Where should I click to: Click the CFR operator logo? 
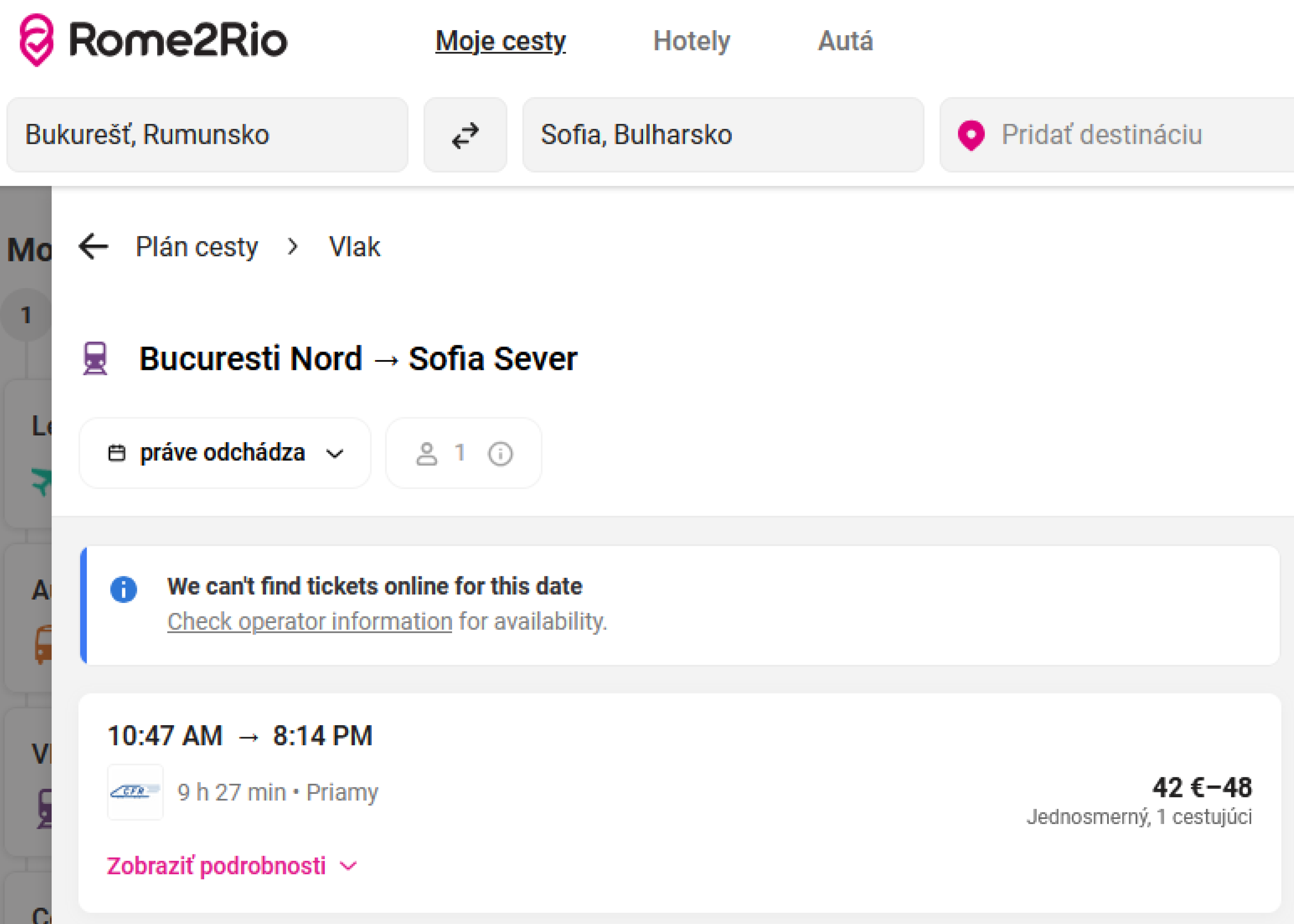tap(135, 791)
